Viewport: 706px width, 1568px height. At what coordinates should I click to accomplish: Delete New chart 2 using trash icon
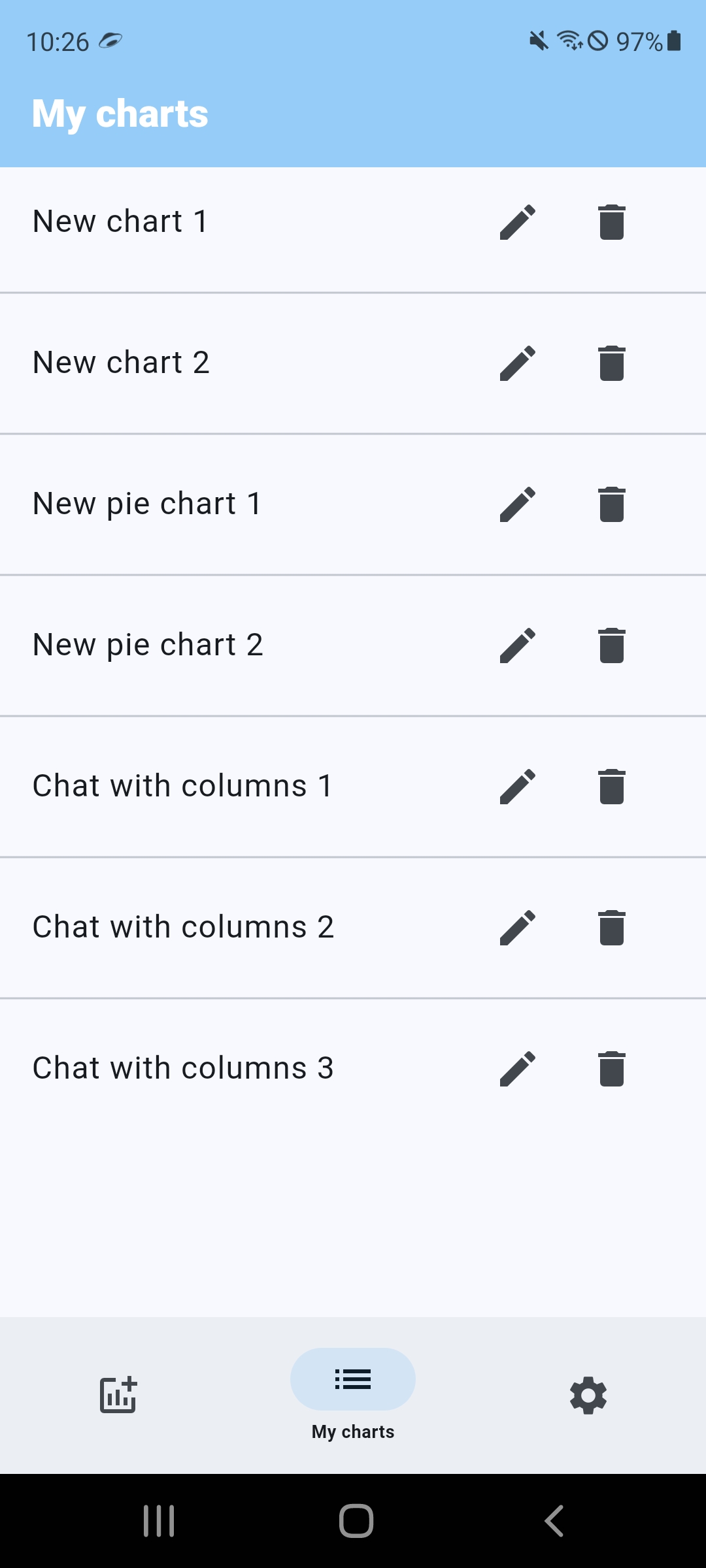(612, 363)
